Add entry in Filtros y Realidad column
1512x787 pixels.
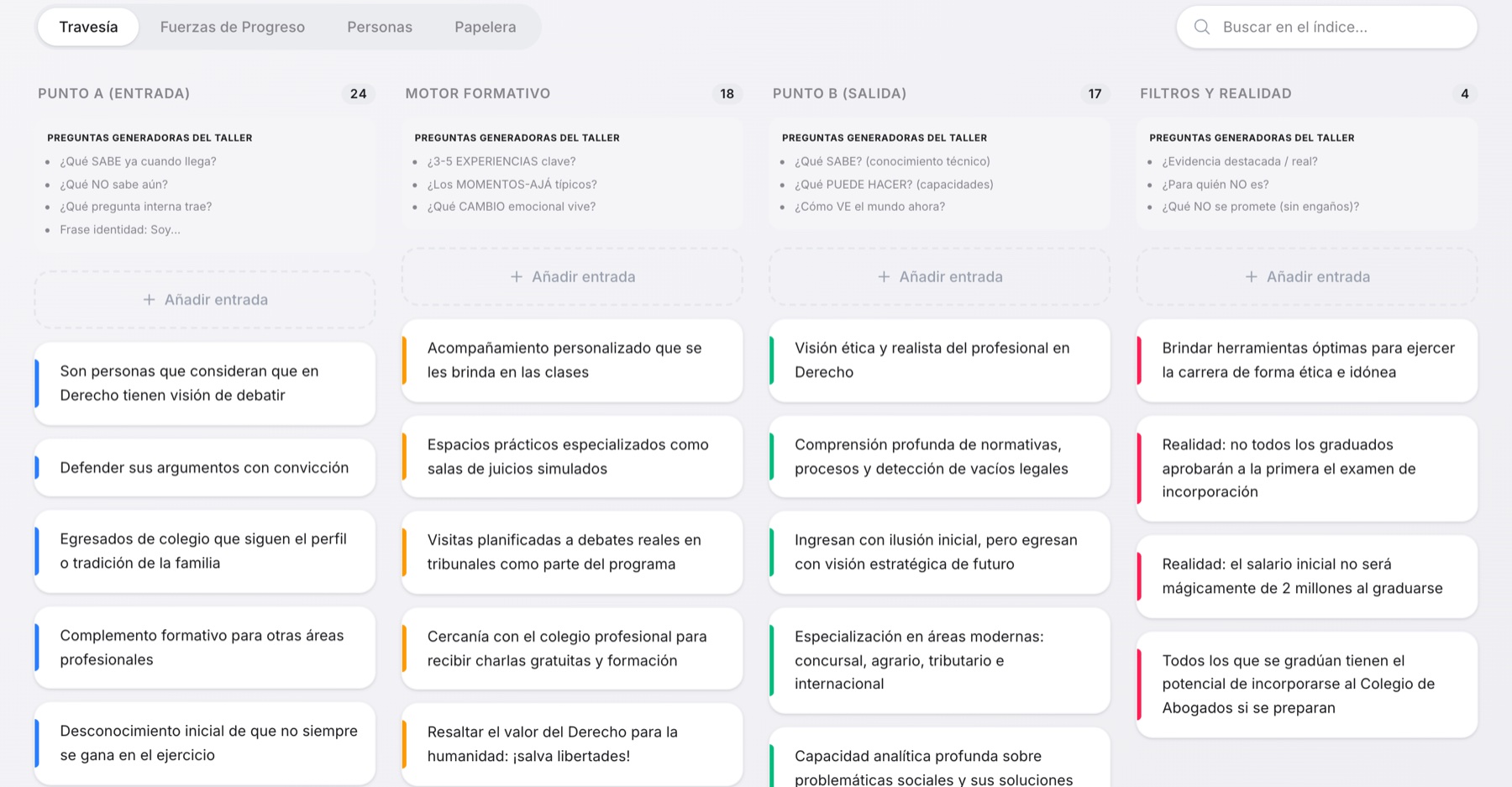click(x=1307, y=276)
